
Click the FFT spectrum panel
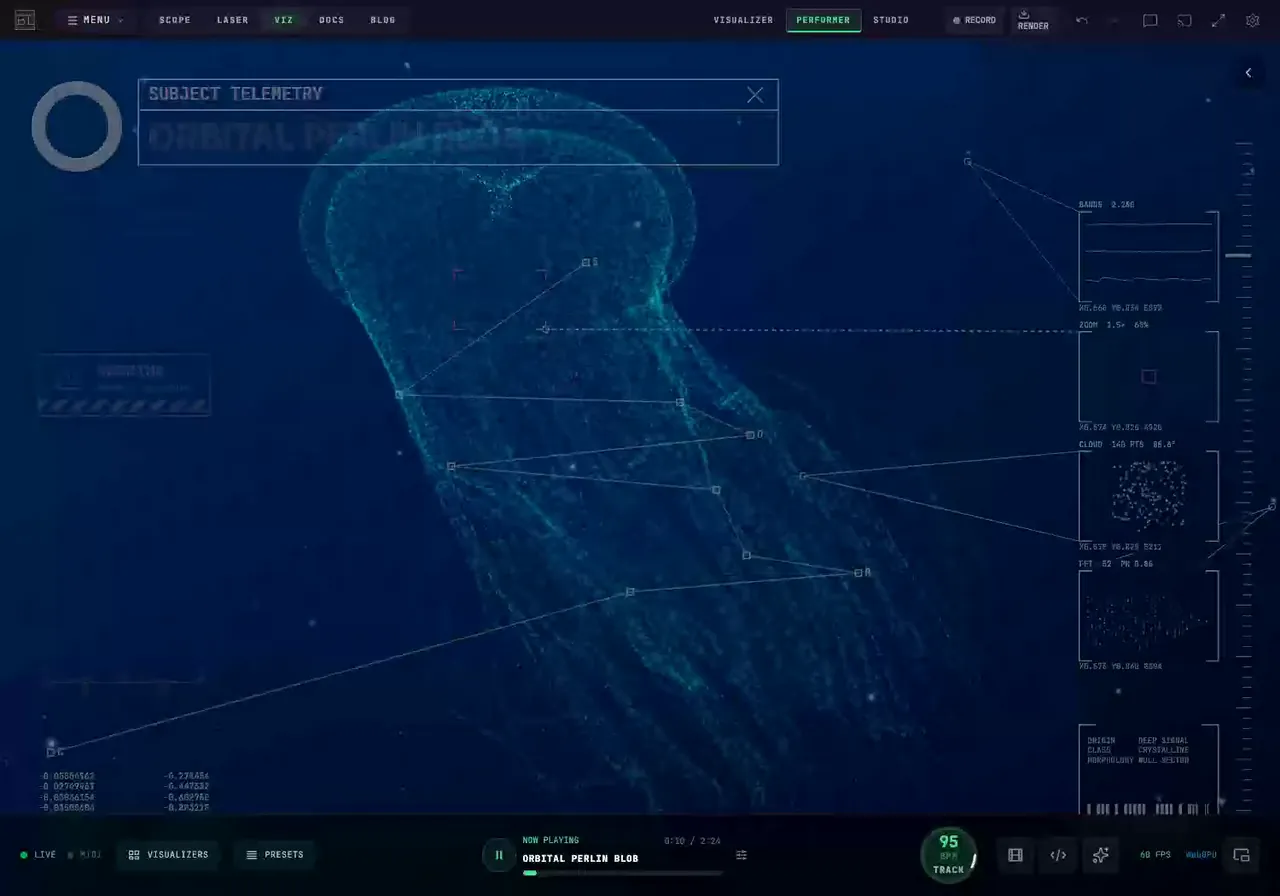[x=1149, y=616]
